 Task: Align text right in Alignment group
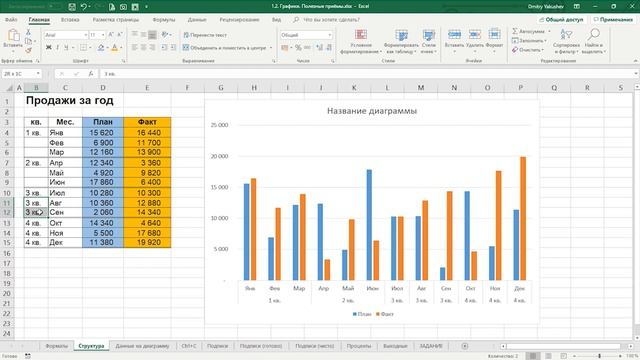pos(152,48)
